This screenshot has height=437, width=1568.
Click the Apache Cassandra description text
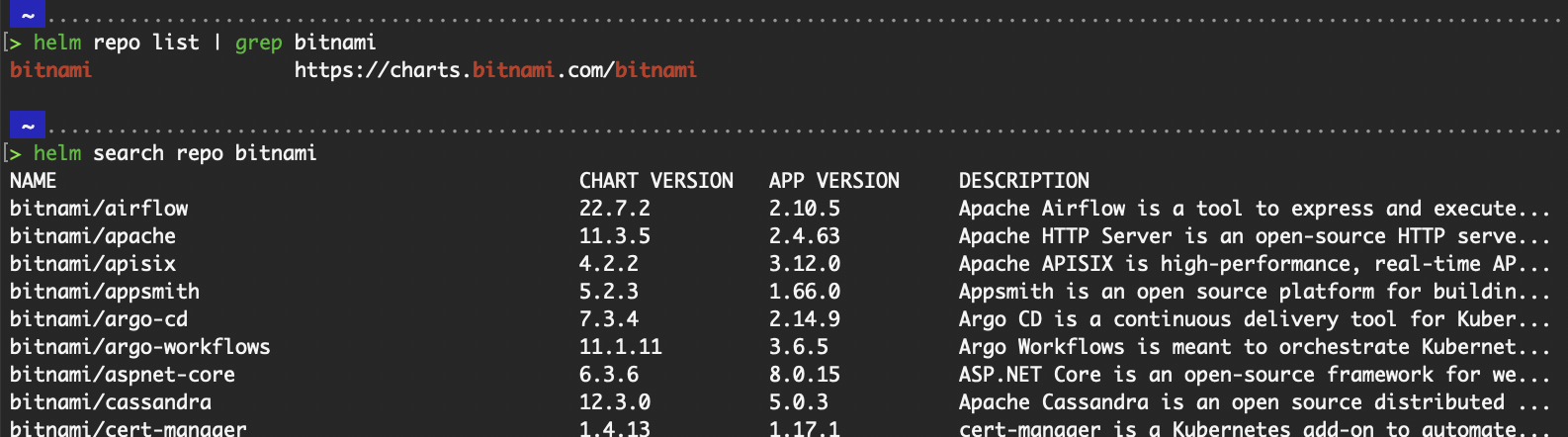click(x=1255, y=402)
